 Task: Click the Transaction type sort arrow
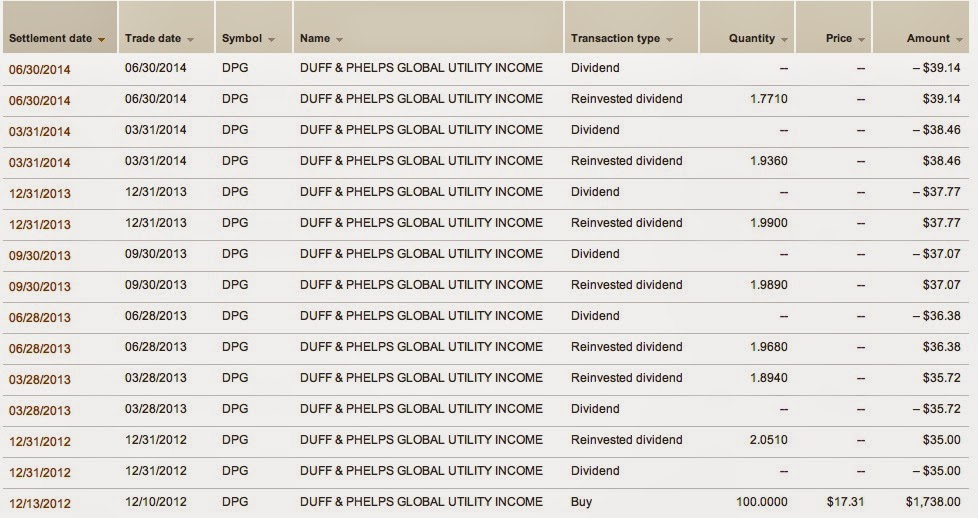(x=669, y=40)
